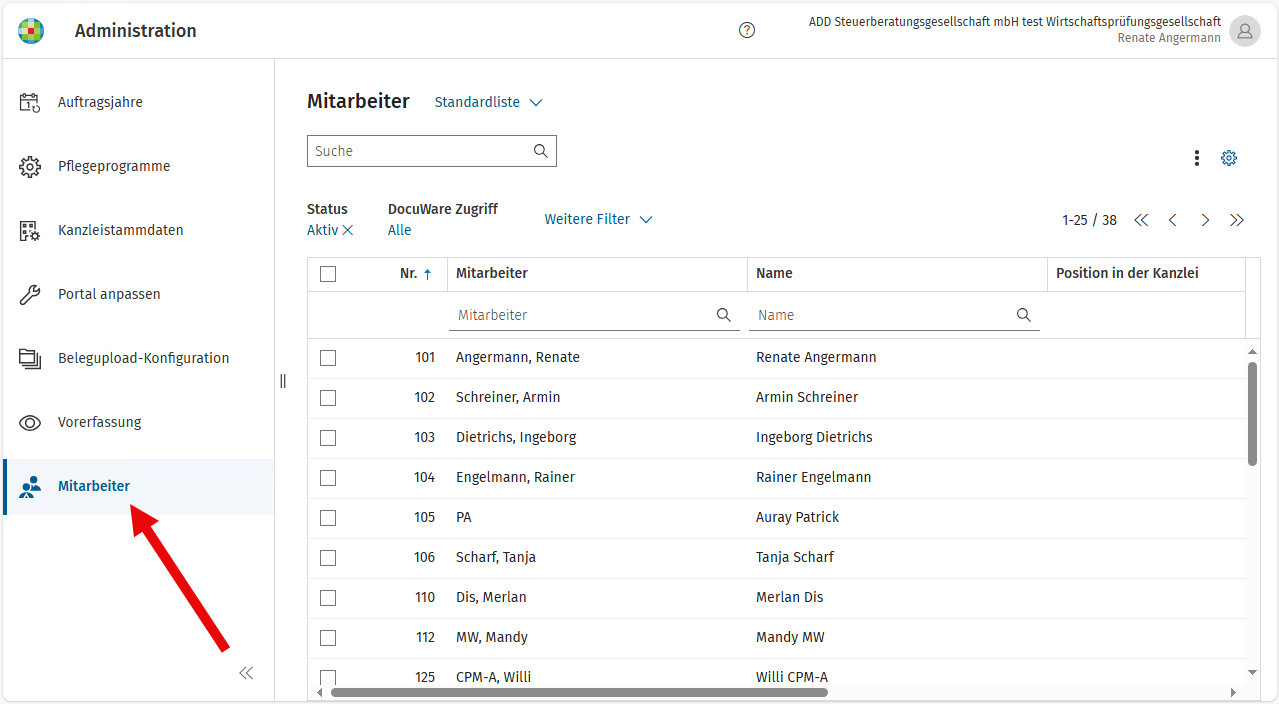
Task: Click the cell CPM-A, Willi
Action: [x=494, y=677]
